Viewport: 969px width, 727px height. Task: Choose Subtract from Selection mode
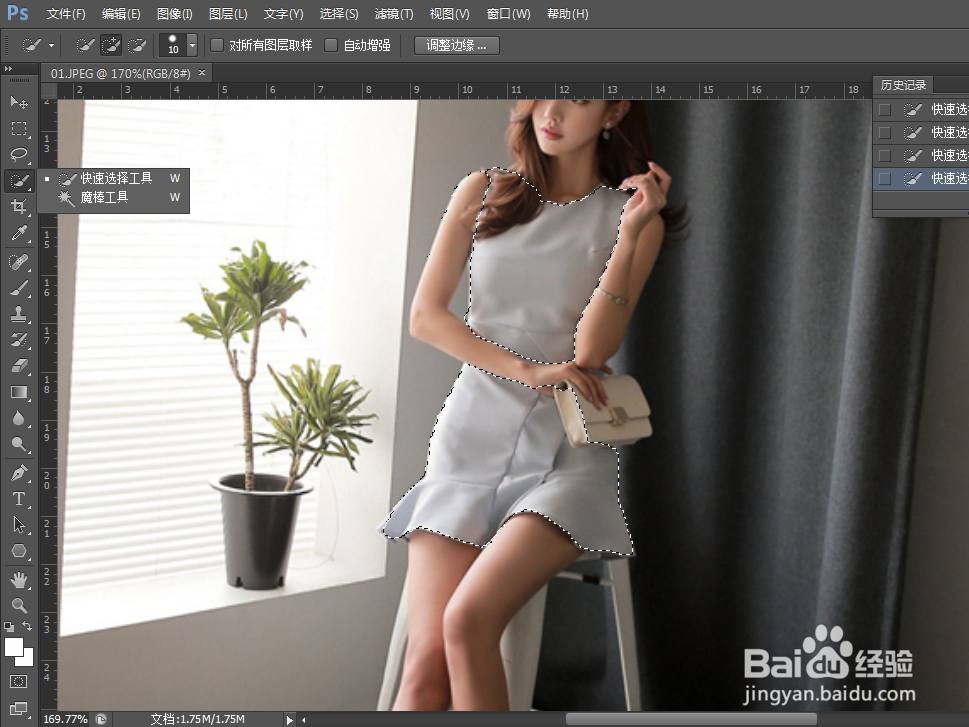[137, 45]
